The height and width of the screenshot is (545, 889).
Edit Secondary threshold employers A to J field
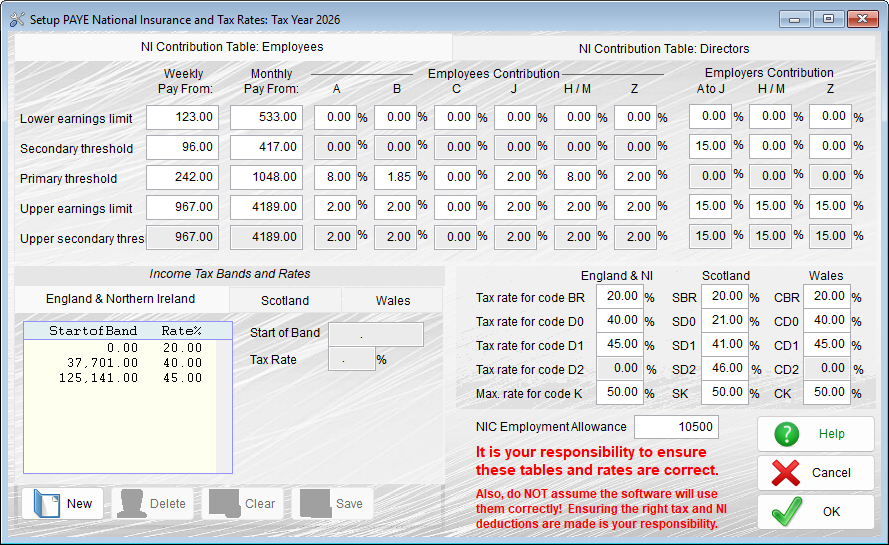[x=710, y=146]
